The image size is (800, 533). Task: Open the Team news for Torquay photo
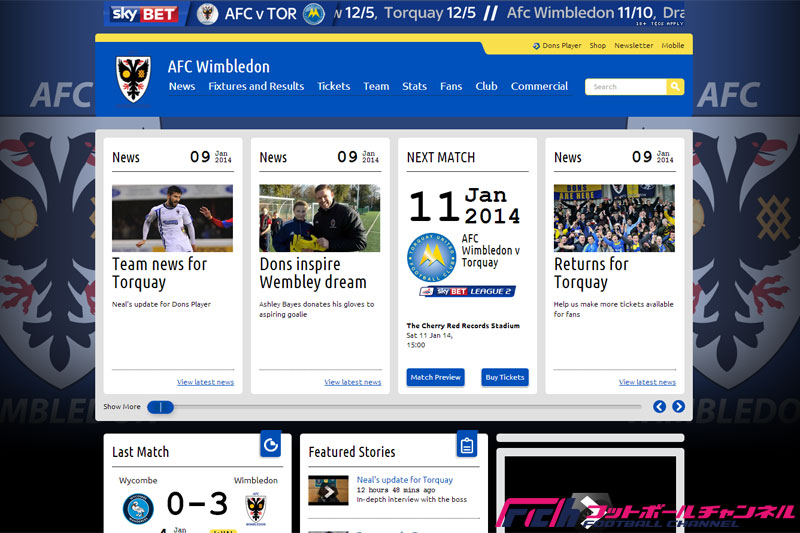click(x=173, y=217)
